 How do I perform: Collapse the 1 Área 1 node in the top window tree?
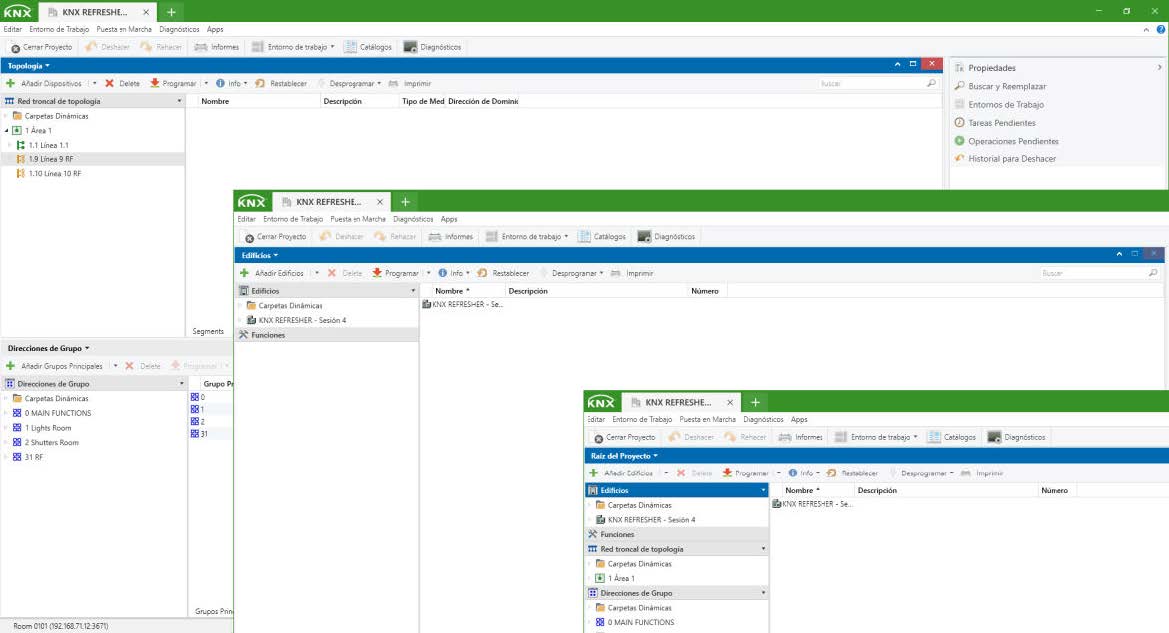point(7,130)
